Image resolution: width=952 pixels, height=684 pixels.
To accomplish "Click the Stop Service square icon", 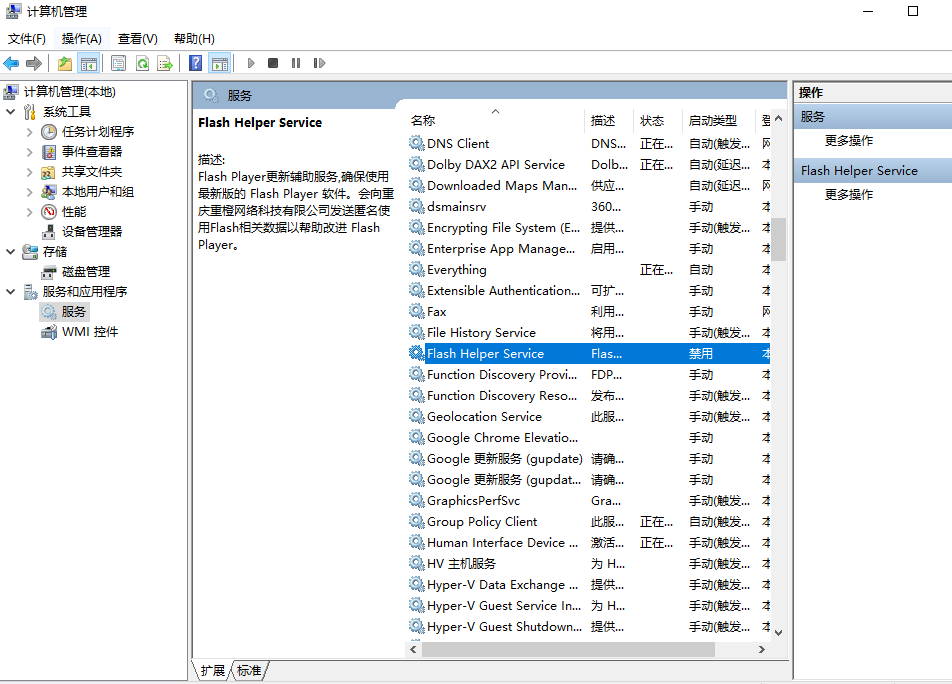I will [273, 63].
